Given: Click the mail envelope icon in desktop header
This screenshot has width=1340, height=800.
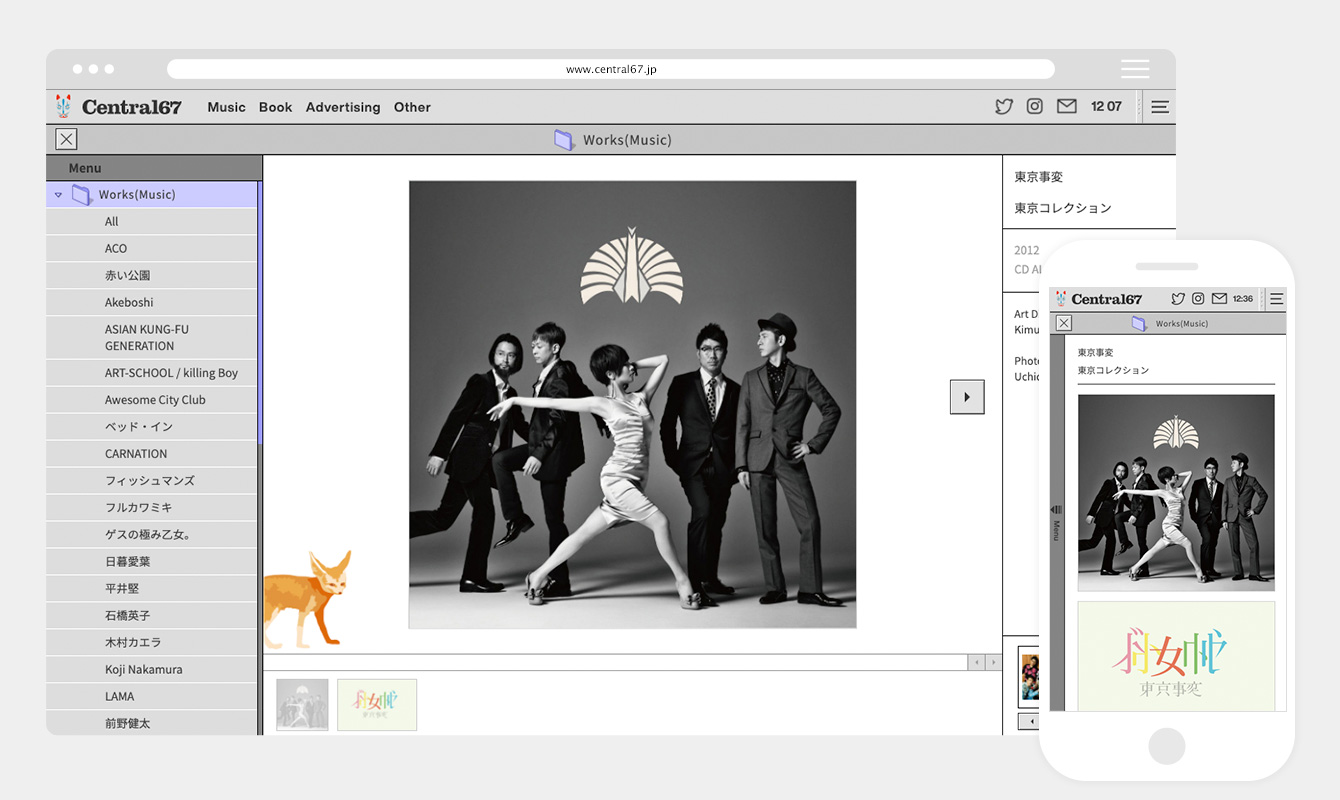Looking at the screenshot, I should click(x=1067, y=106).
